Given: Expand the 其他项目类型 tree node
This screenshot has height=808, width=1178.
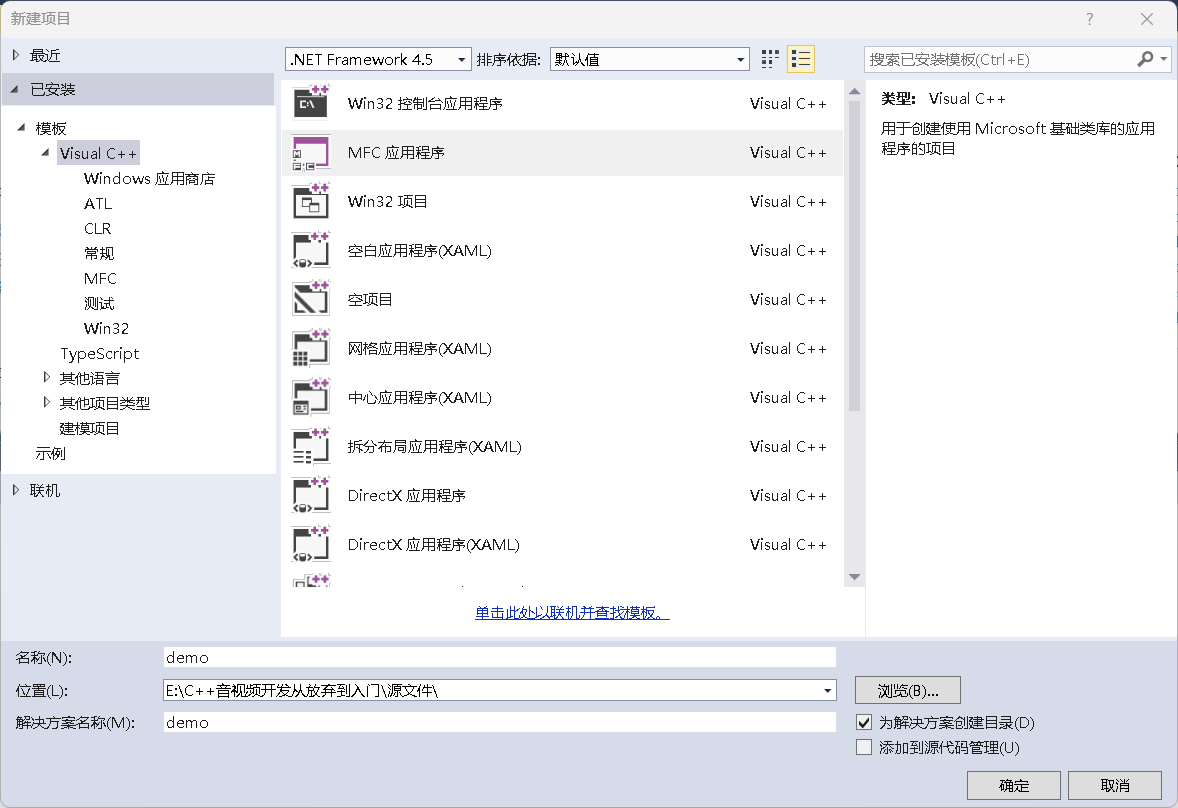Looking at the screenshot, I should click(46, 402).
